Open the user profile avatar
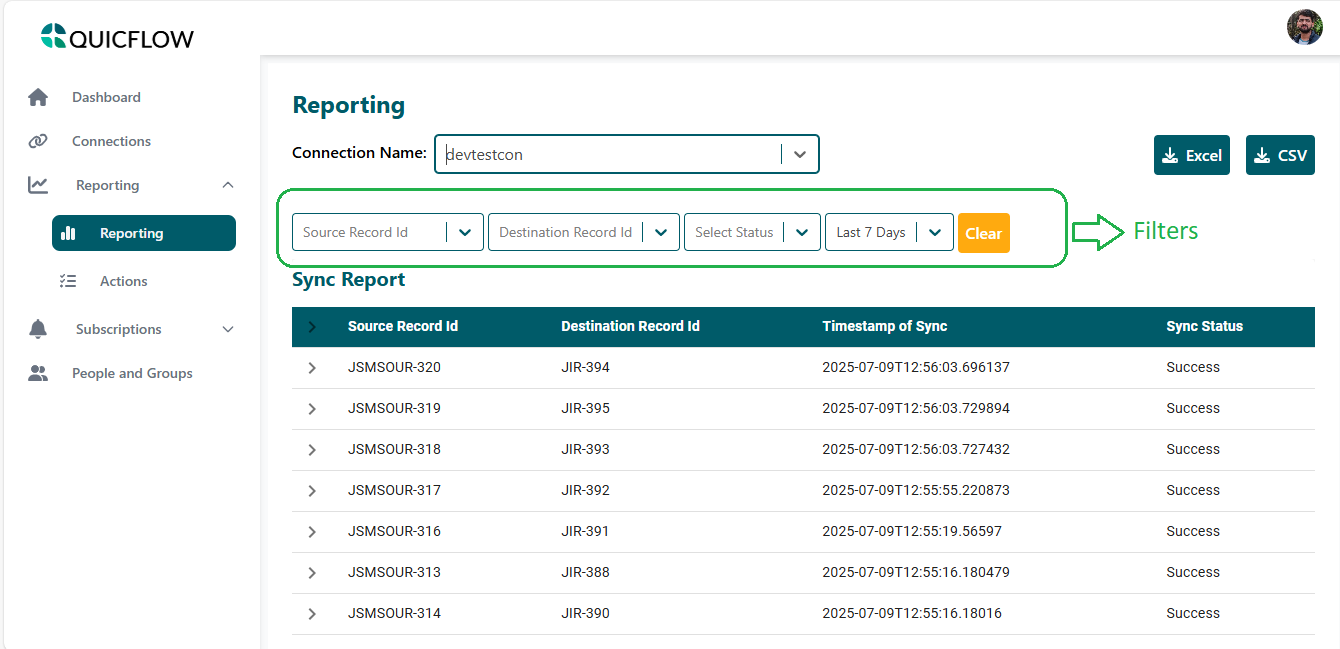Screen dimensions: 1340x649 pyautogui.click(x=1304, y=27)
